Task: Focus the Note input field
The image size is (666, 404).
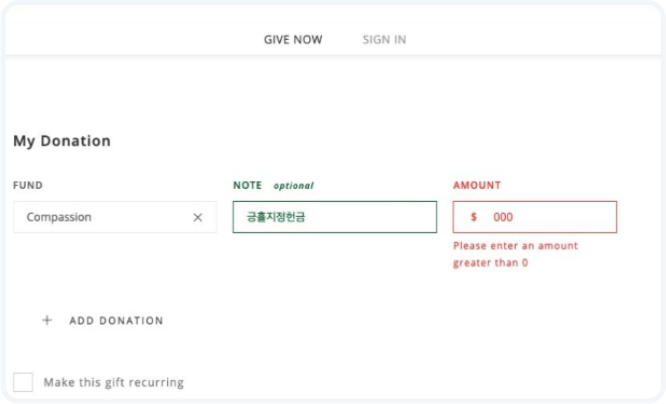Action: 370,217
